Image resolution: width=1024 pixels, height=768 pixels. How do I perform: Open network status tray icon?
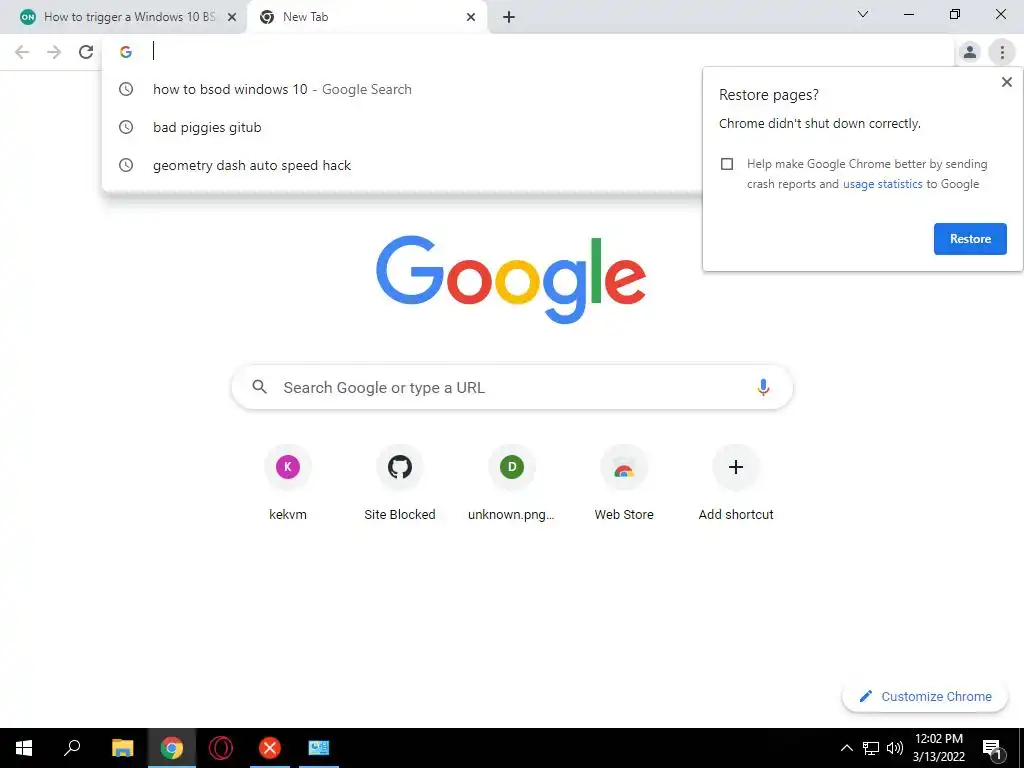(871, 748)
